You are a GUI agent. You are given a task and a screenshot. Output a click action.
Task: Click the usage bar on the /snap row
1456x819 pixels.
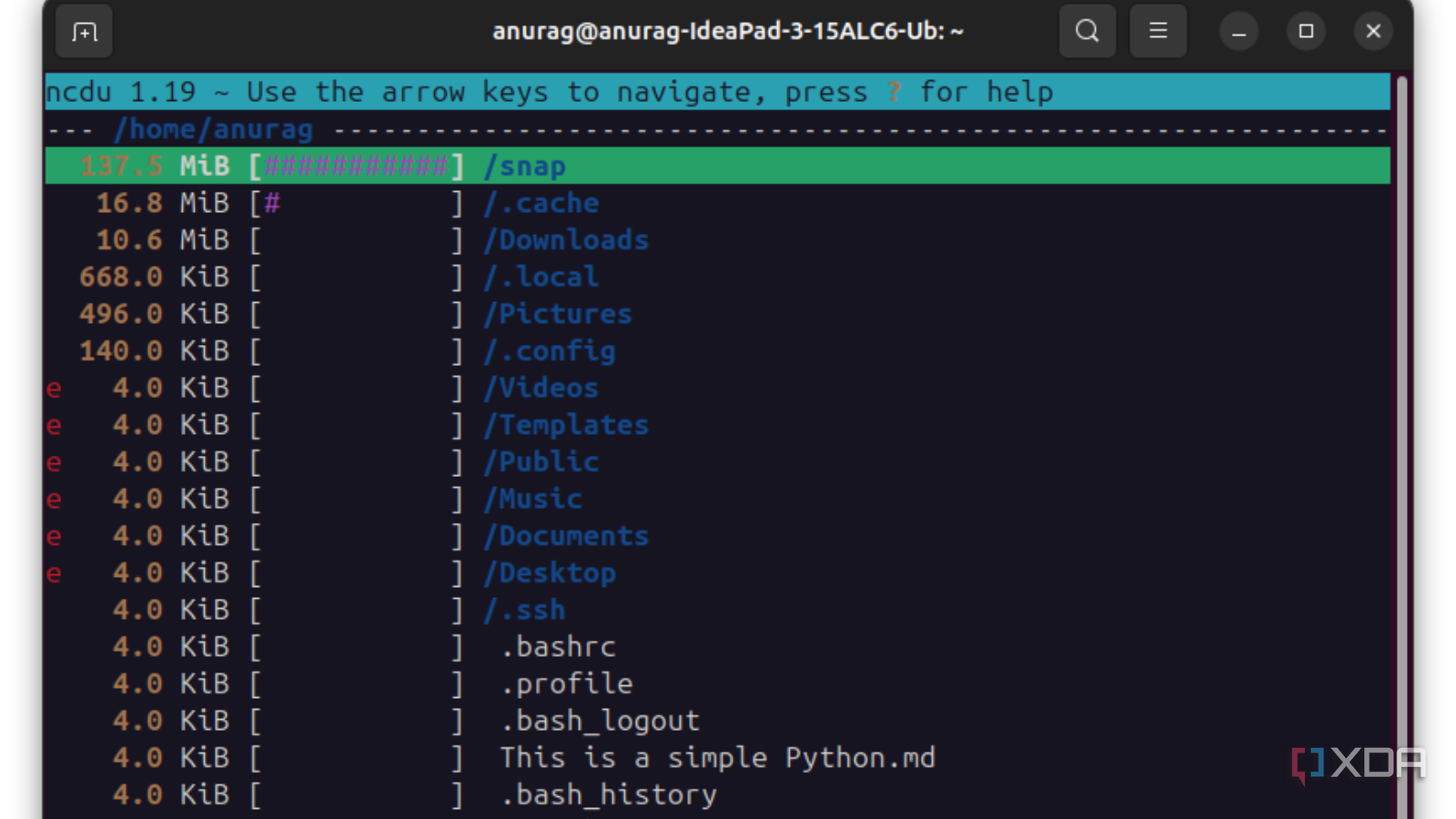pos(356,166)
